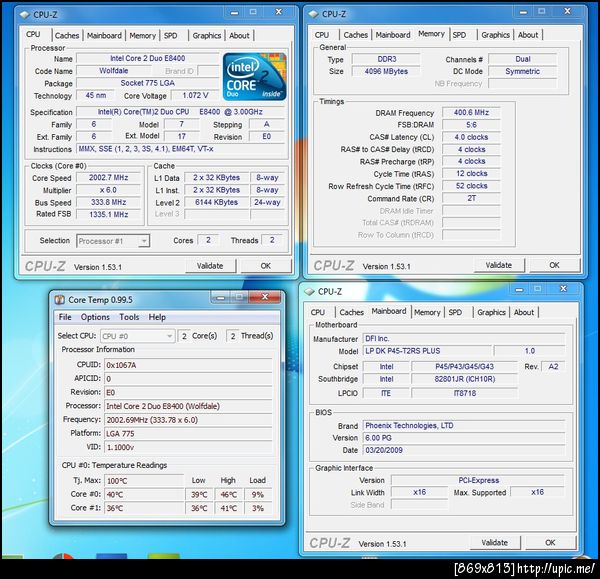
Task: Click the Core Speed value 2002.7 MHz
Action: click(x=109, y=178)
